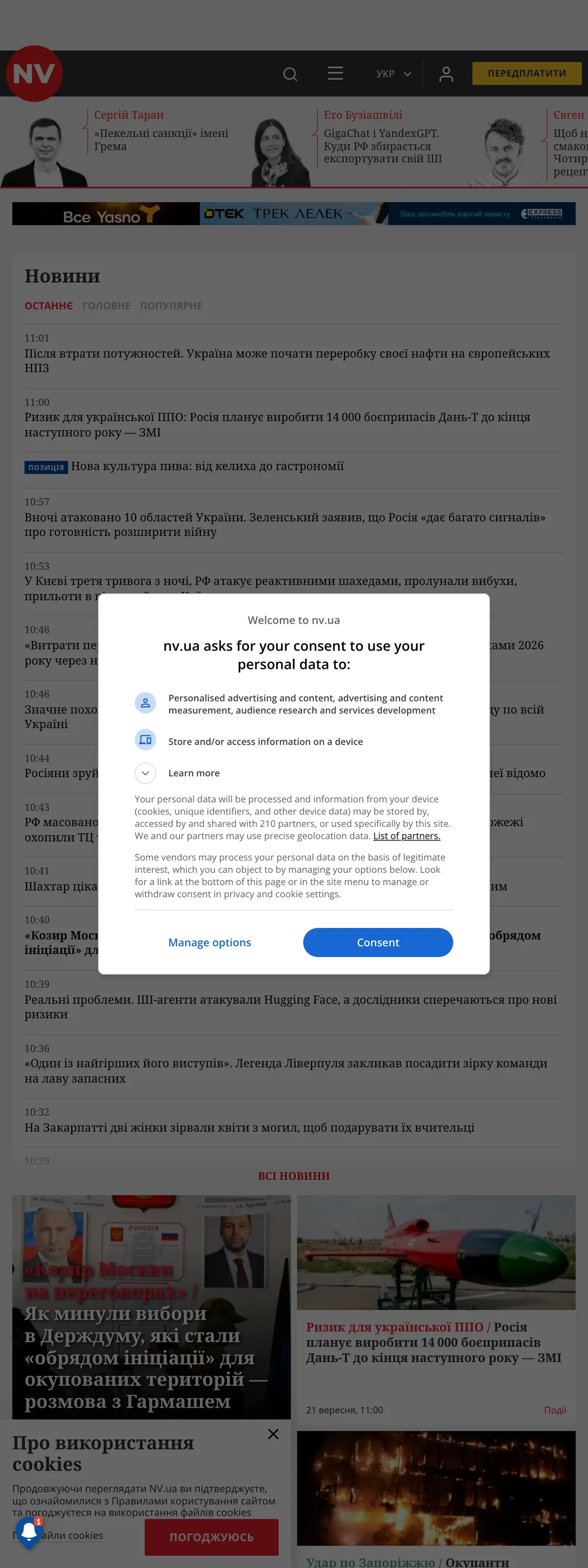Click the ПЕРЕДПЛАТИТИ subscribe button
Viewport: 588px width, 1568px height.
(x=526, y=74)
